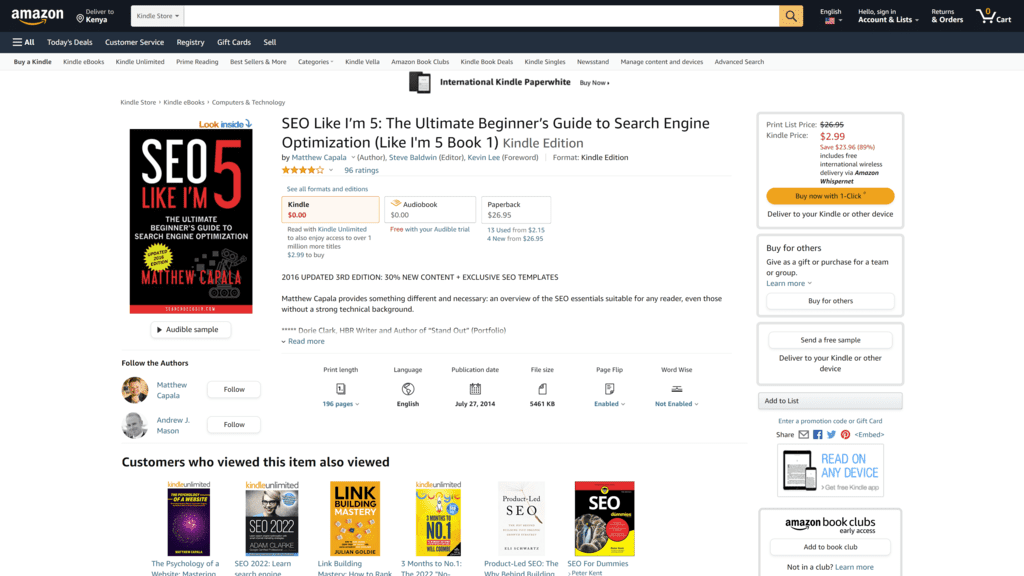Screen dimensions: 1024x576
Task: Expand the rating breakdown chevron beside stars
Action: coord(331,170)
